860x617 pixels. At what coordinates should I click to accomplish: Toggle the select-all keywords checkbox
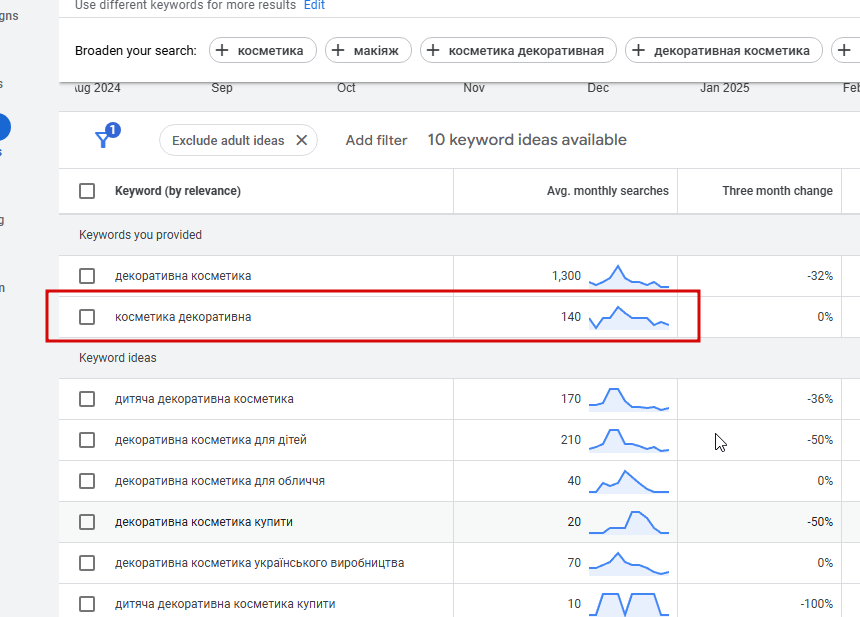87,191
